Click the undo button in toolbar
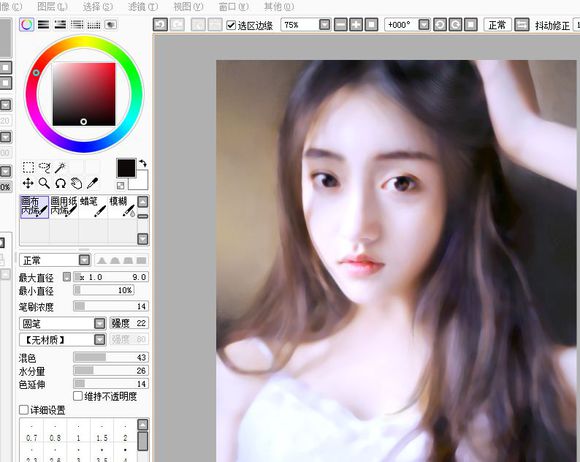 tap(160, 25)
